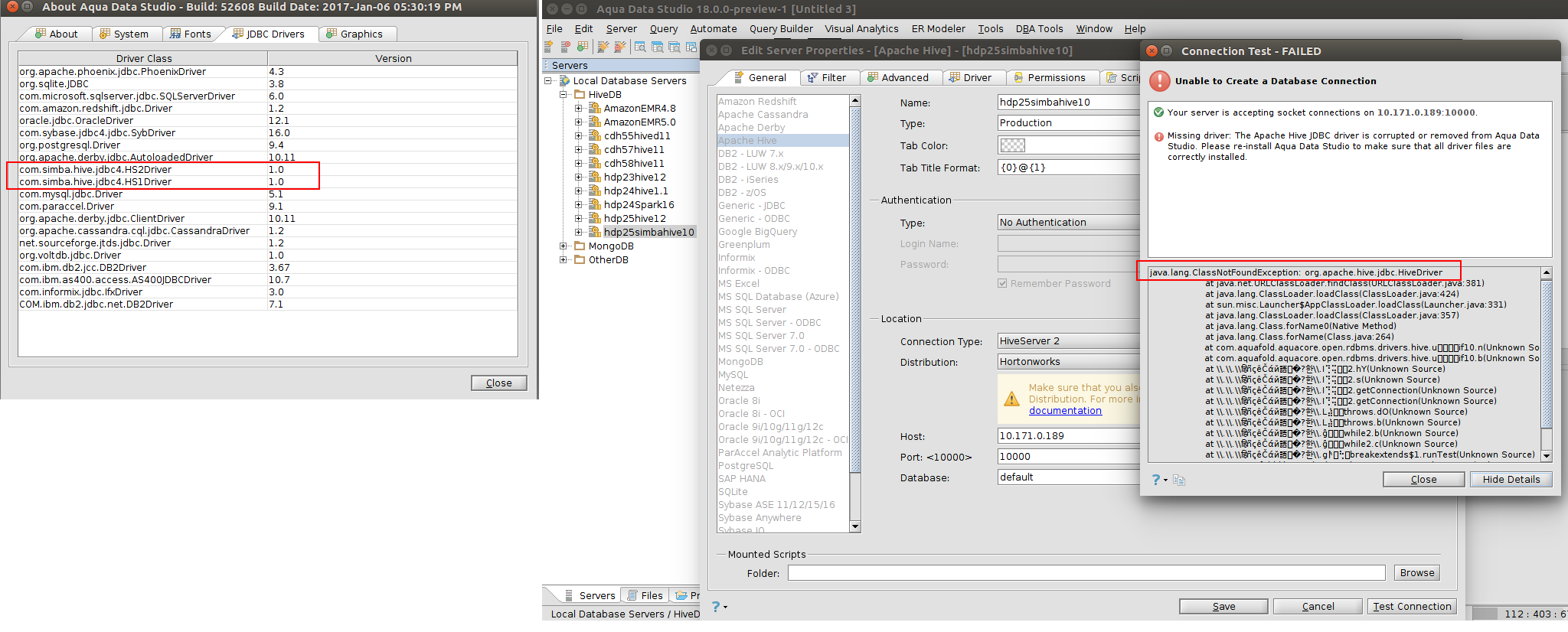Collapse the Local Database Servers tree node
Image resolution: width=1568 pixels, height=632 pixels.
click(x=548, y=80)
